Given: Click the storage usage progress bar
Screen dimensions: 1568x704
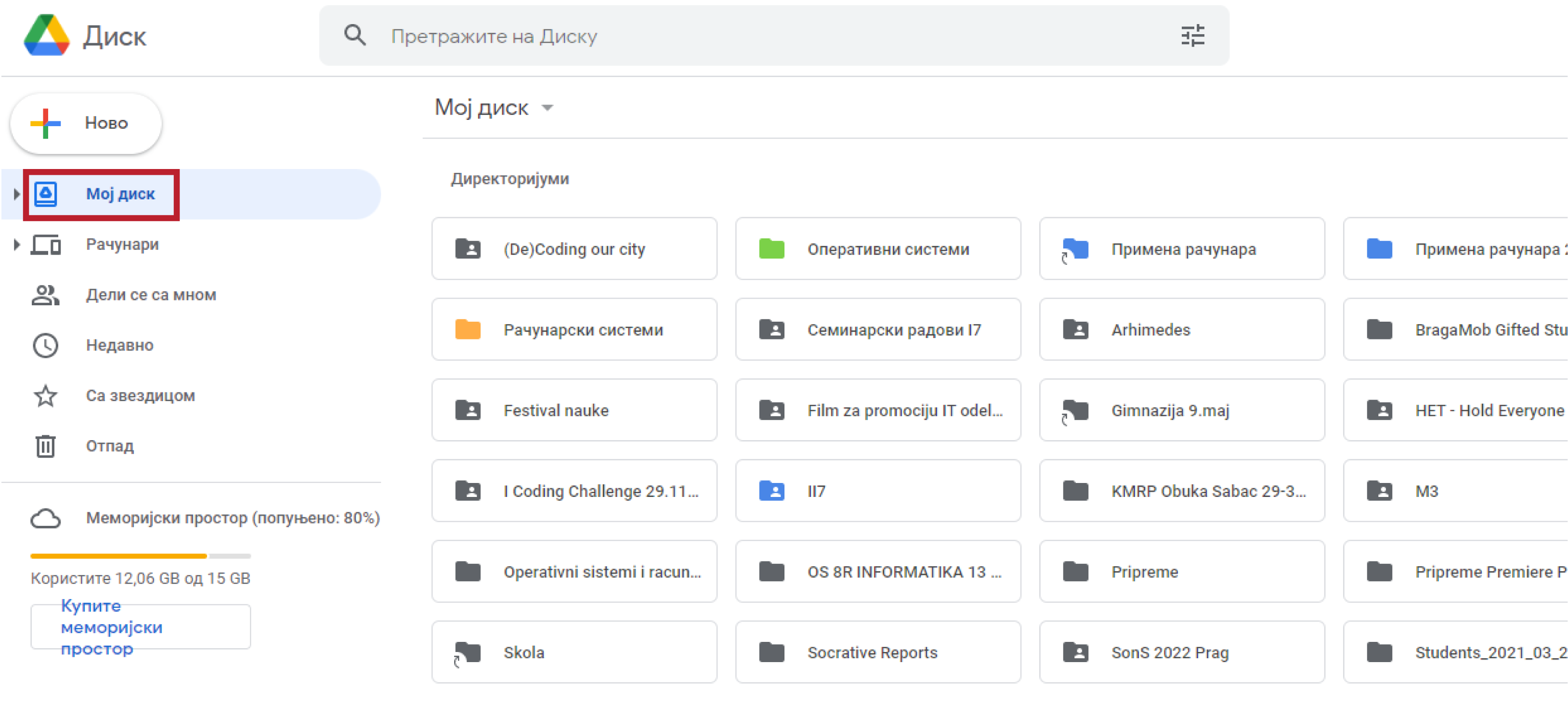Looking at the screenshot, I should 140,556.
